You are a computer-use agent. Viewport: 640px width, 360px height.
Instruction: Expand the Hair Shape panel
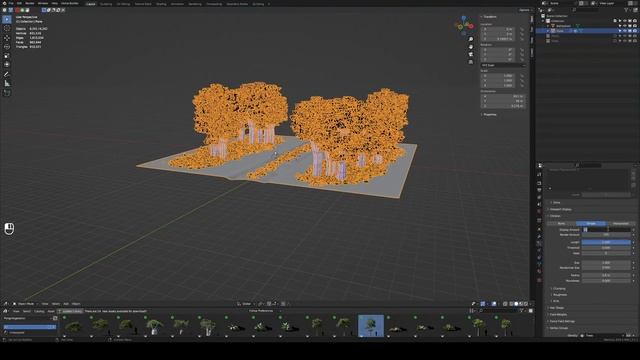[557, 308]
